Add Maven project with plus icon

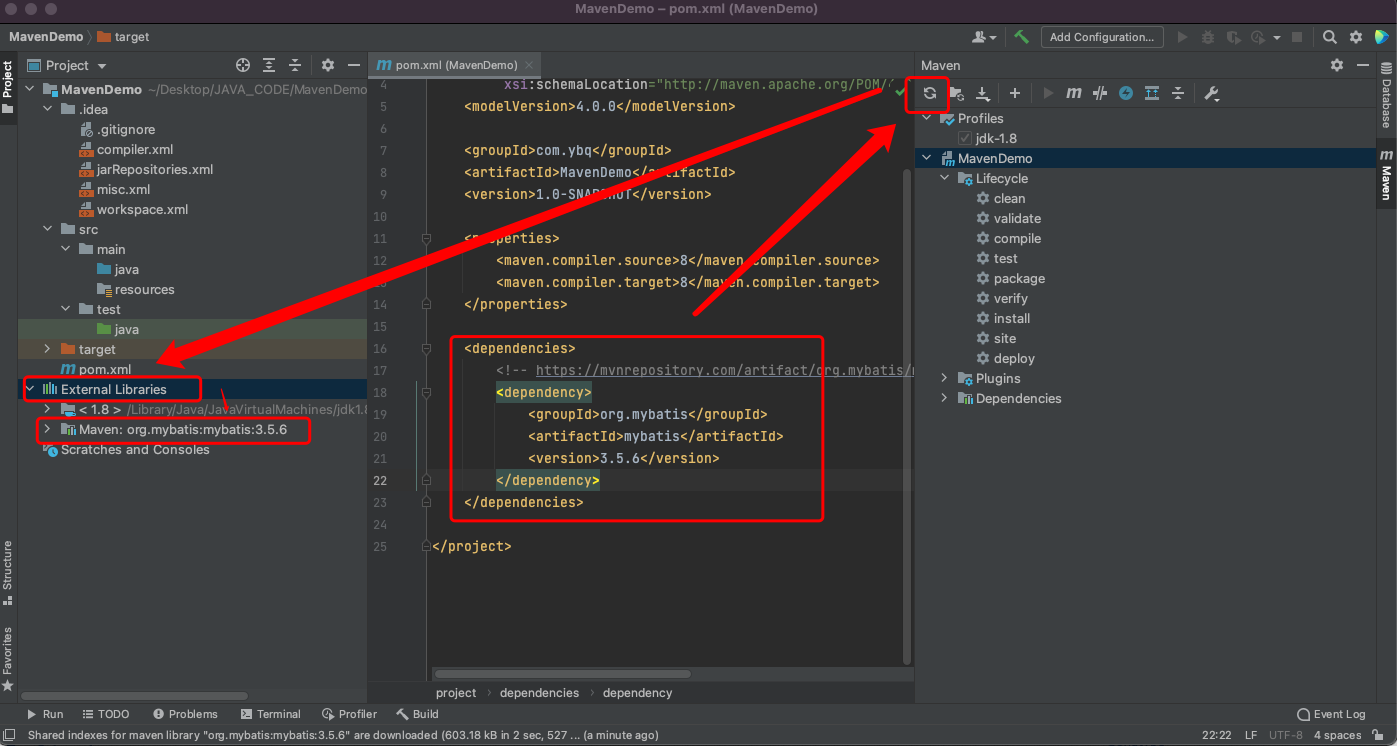[1014, 93]
